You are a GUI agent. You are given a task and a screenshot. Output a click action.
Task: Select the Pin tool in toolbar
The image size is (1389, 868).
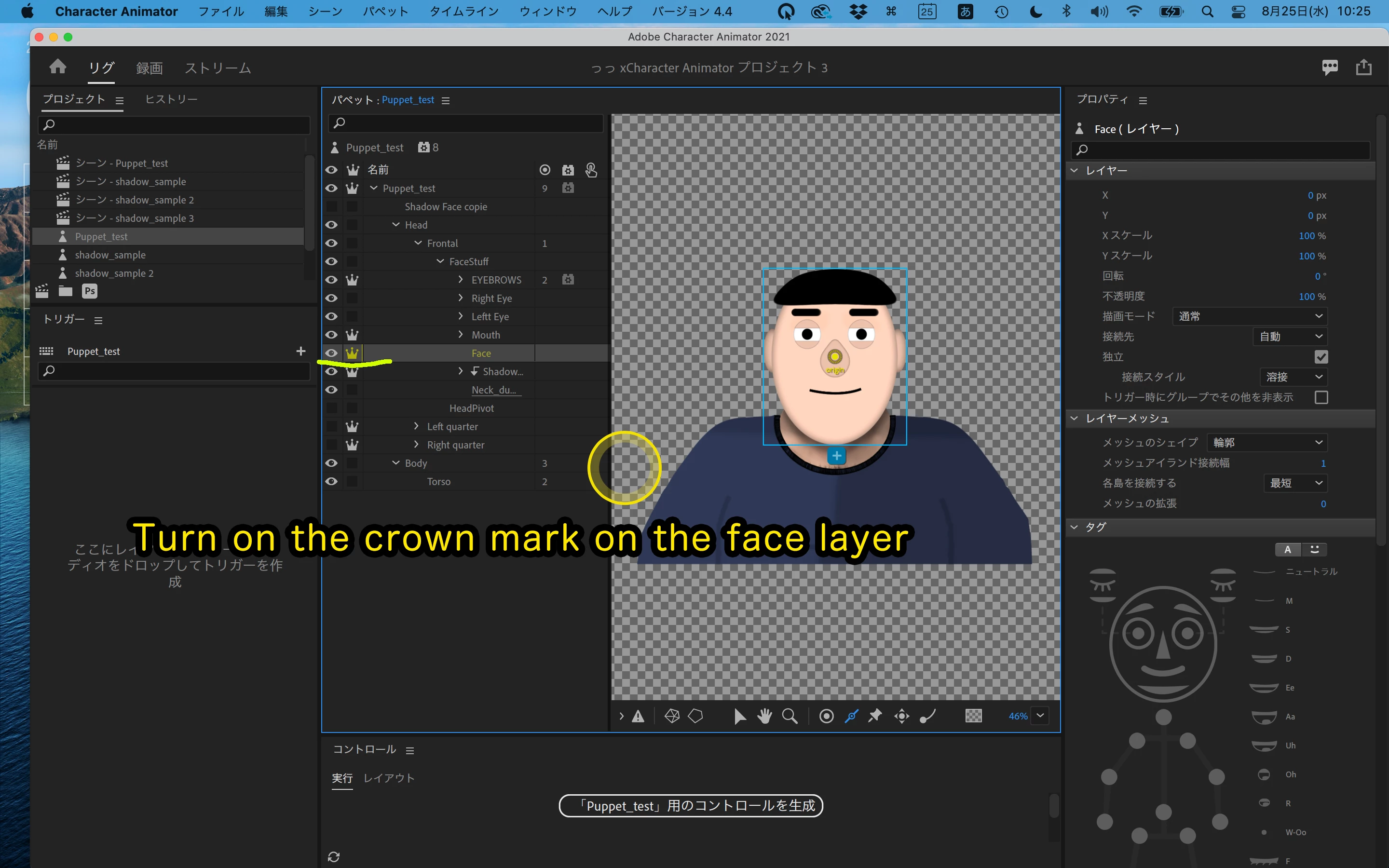[875, 716]
